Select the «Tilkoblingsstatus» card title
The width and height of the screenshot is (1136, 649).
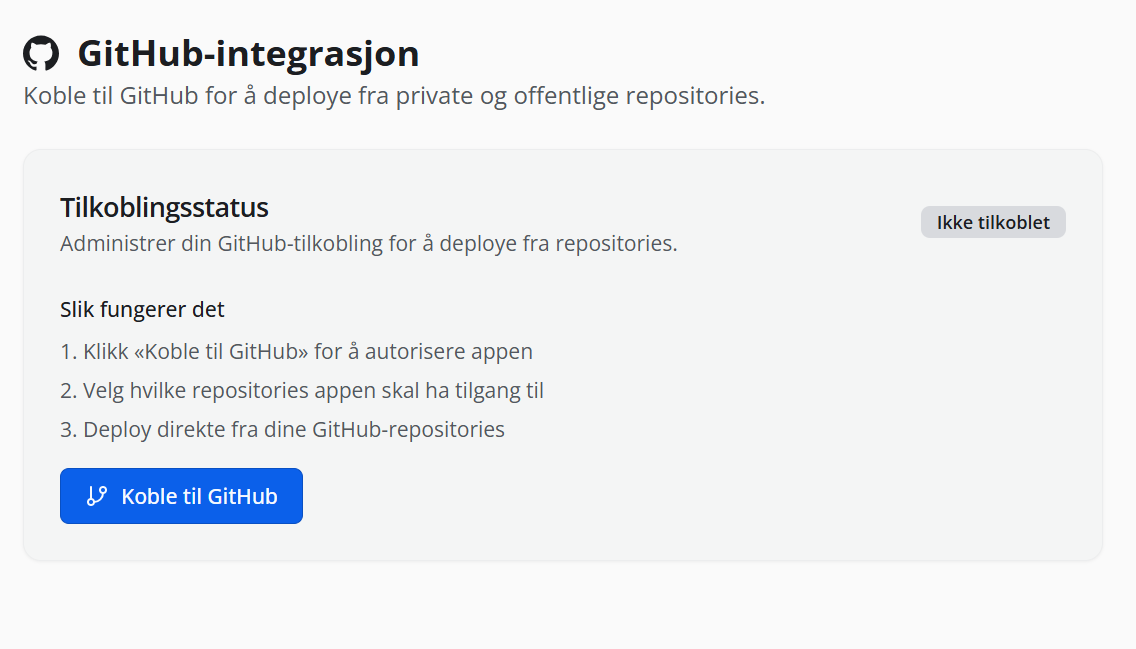point(164,208)
